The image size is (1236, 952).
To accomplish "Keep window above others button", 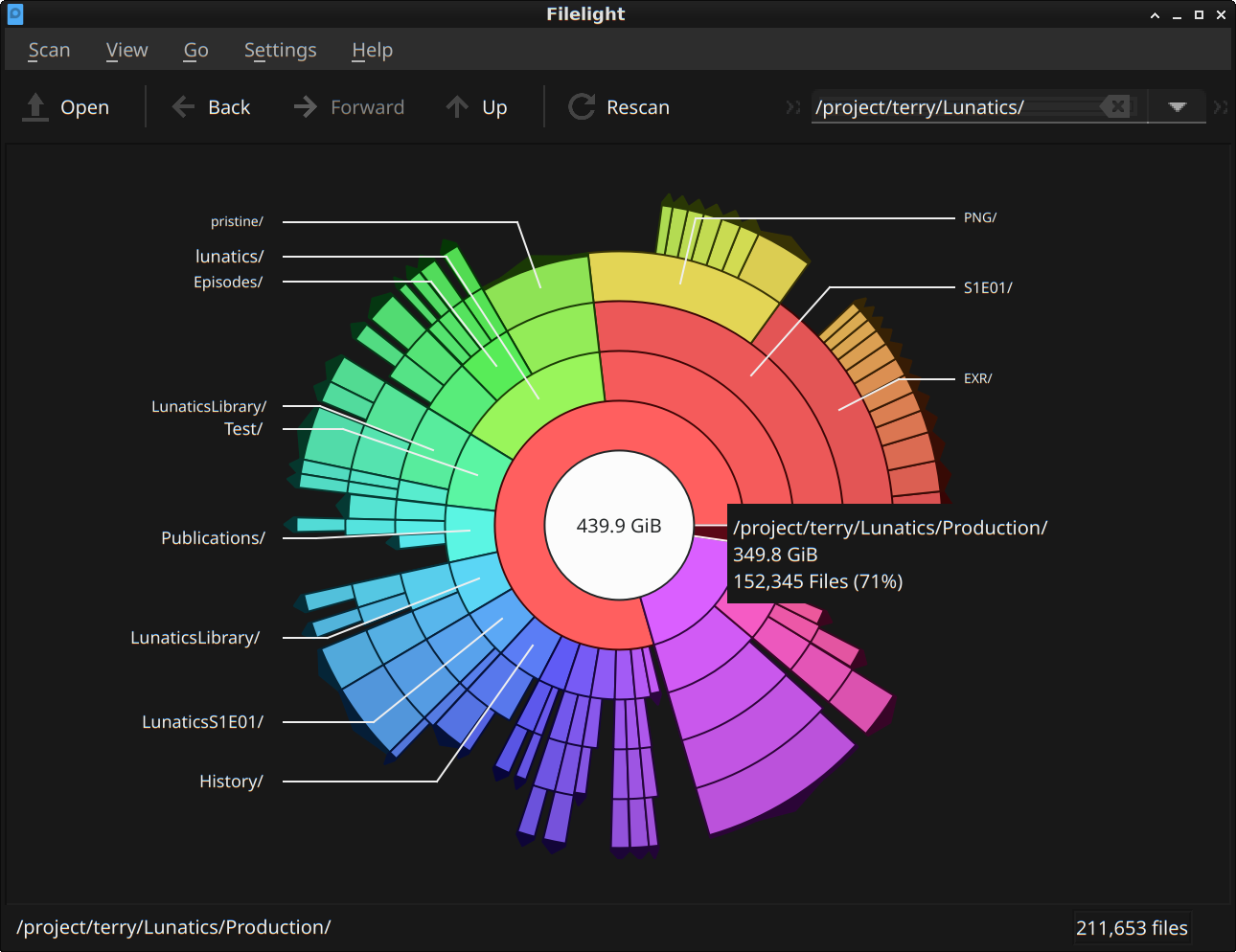I will click(x=1155, y=14).
